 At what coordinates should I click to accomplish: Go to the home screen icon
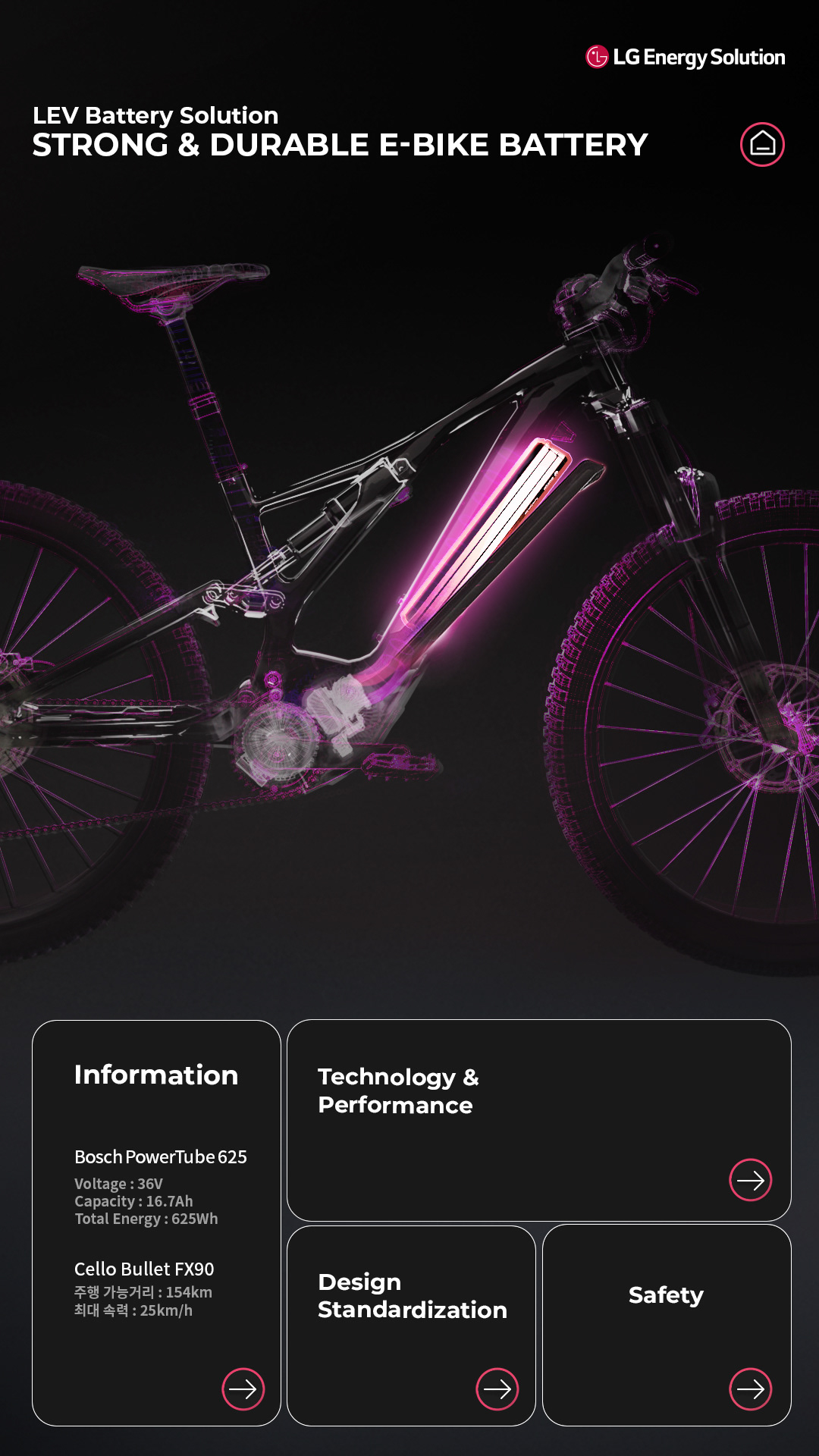click(762, 144)
